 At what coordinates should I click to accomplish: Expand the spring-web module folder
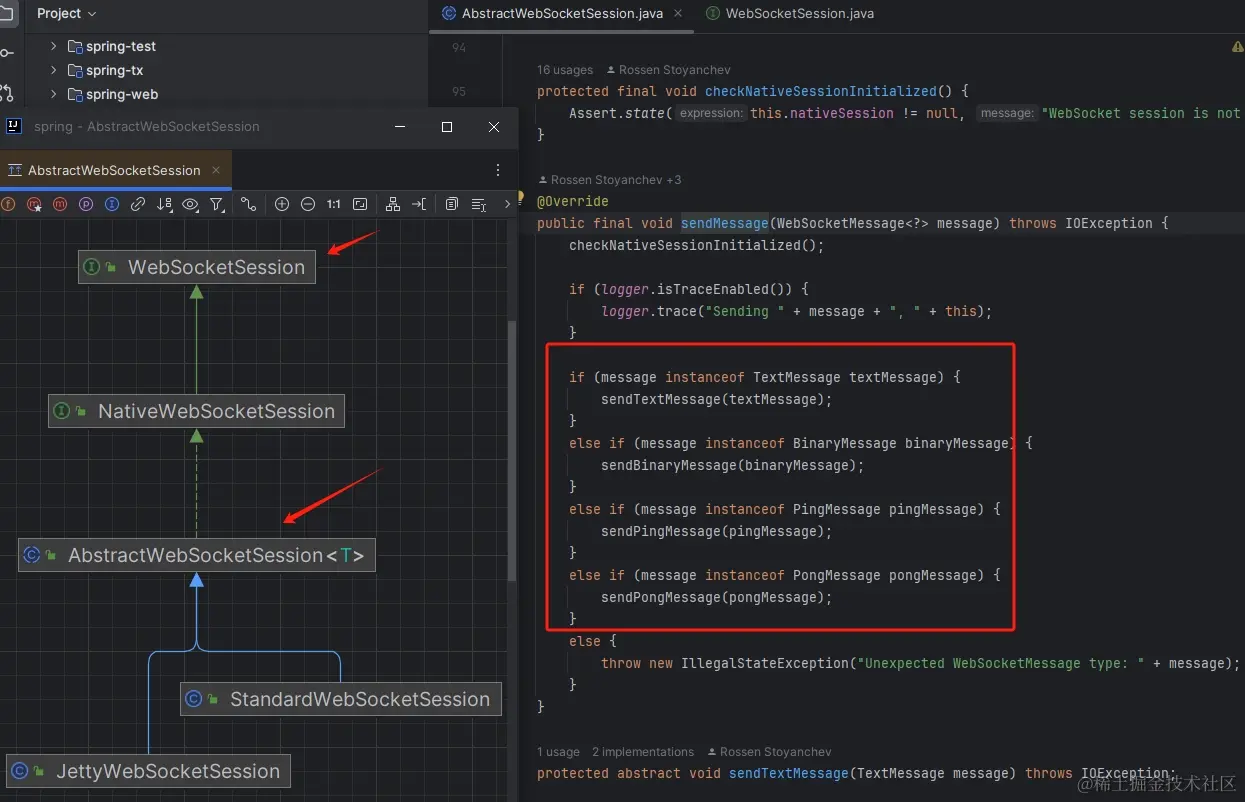[x=54, y=94]
